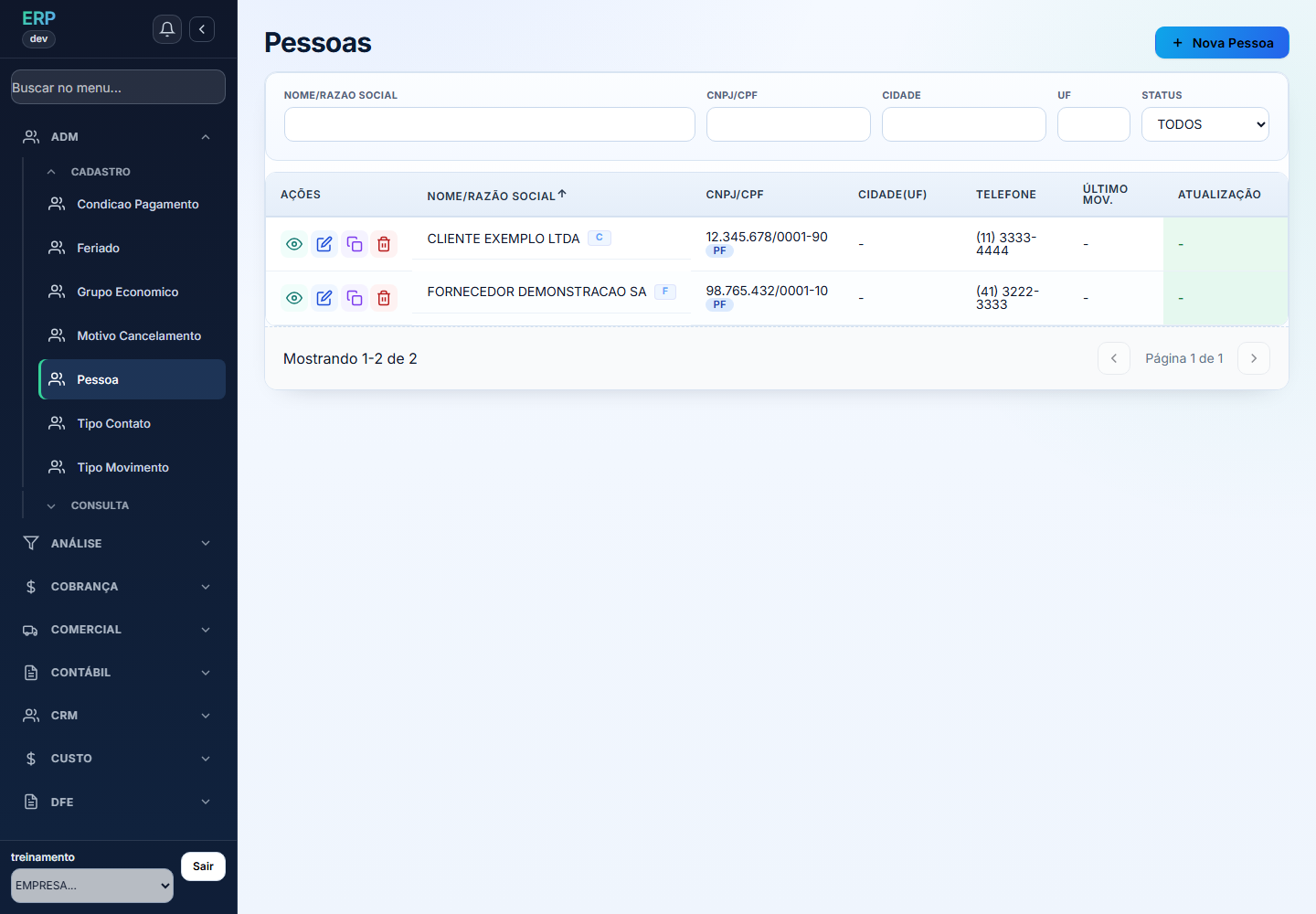
Task: Click the CLIENTE EXEMPLO LTDA name
Action: 504,239
